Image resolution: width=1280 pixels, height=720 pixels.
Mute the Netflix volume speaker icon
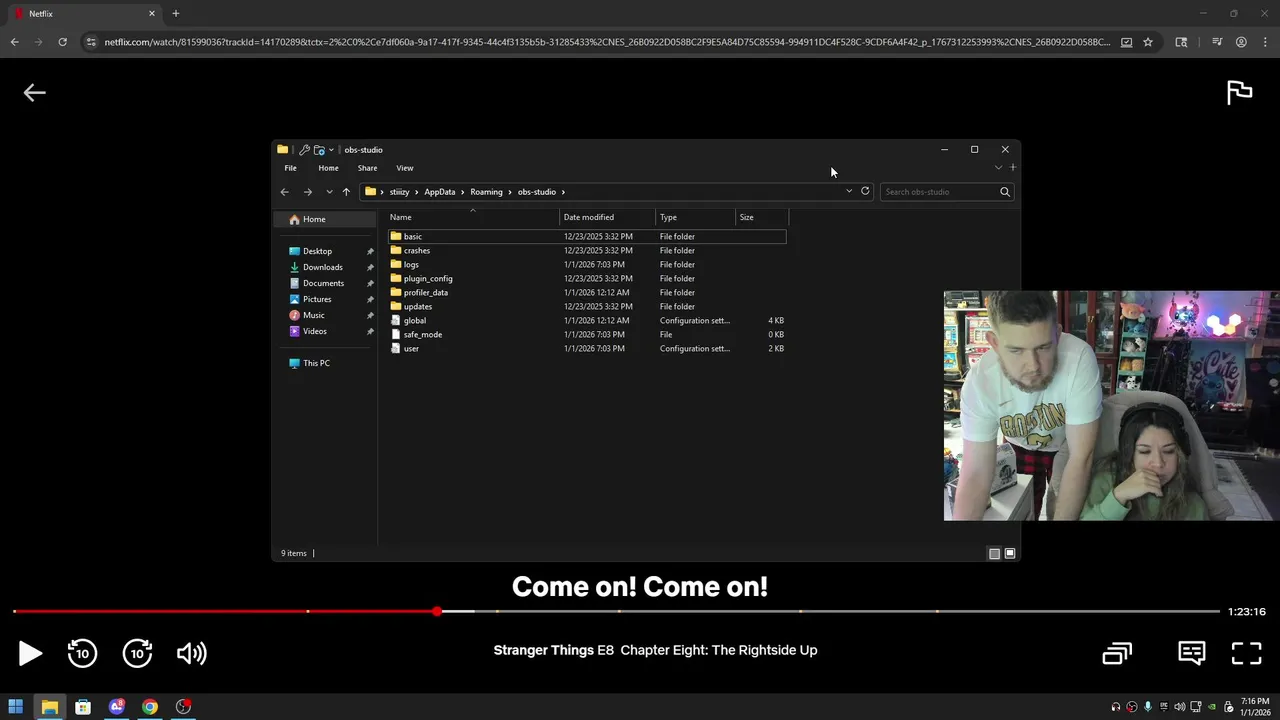tap(191, 653)
